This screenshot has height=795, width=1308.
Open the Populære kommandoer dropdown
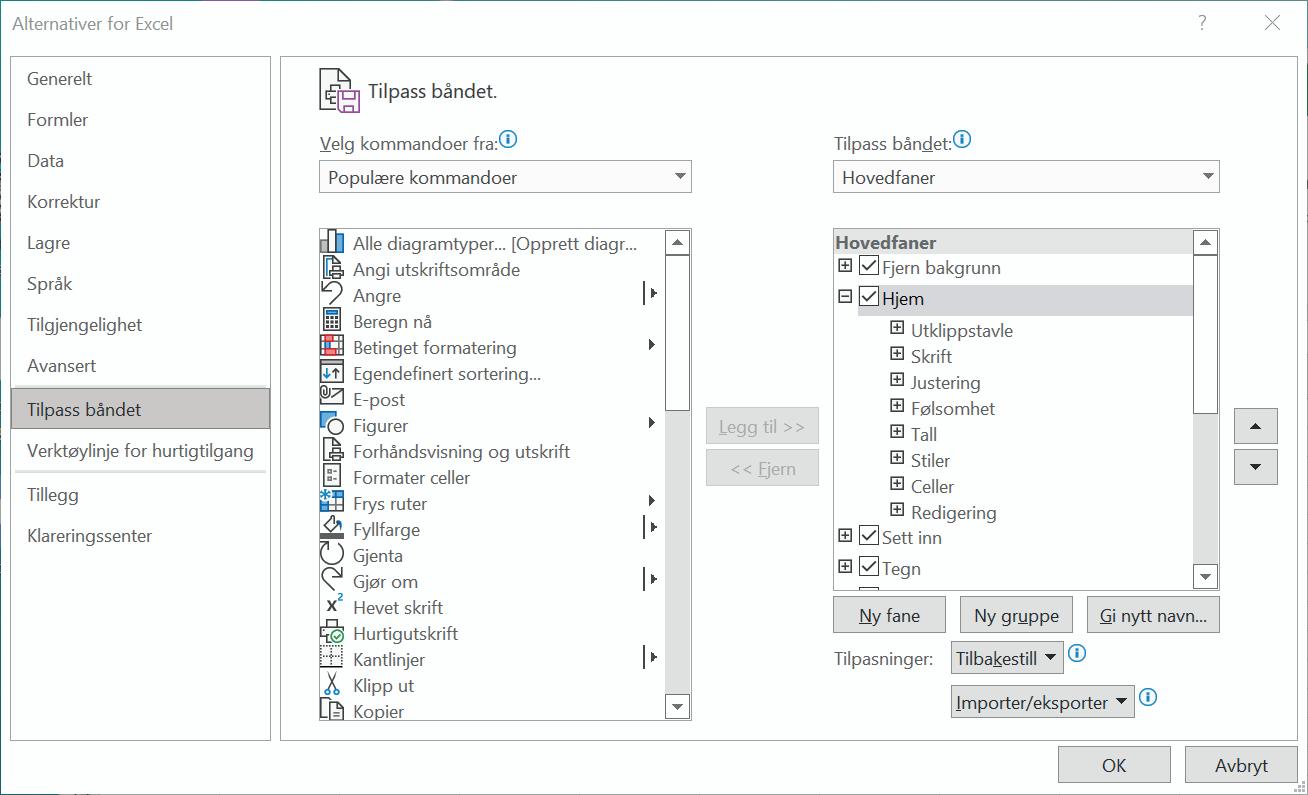(x=505, y=177)
